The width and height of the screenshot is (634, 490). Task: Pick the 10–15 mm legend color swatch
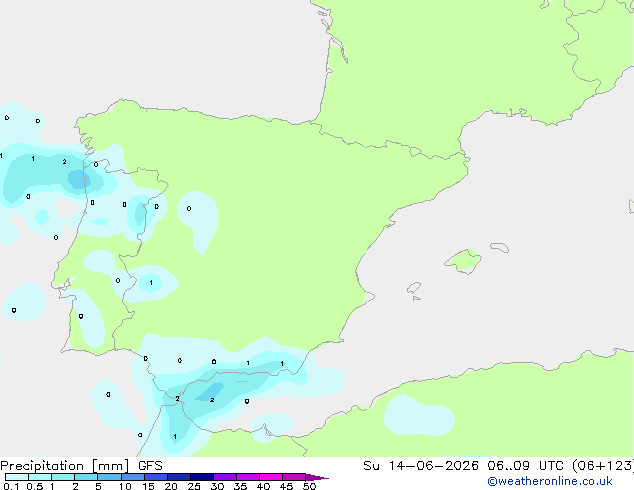pos(133,477)
